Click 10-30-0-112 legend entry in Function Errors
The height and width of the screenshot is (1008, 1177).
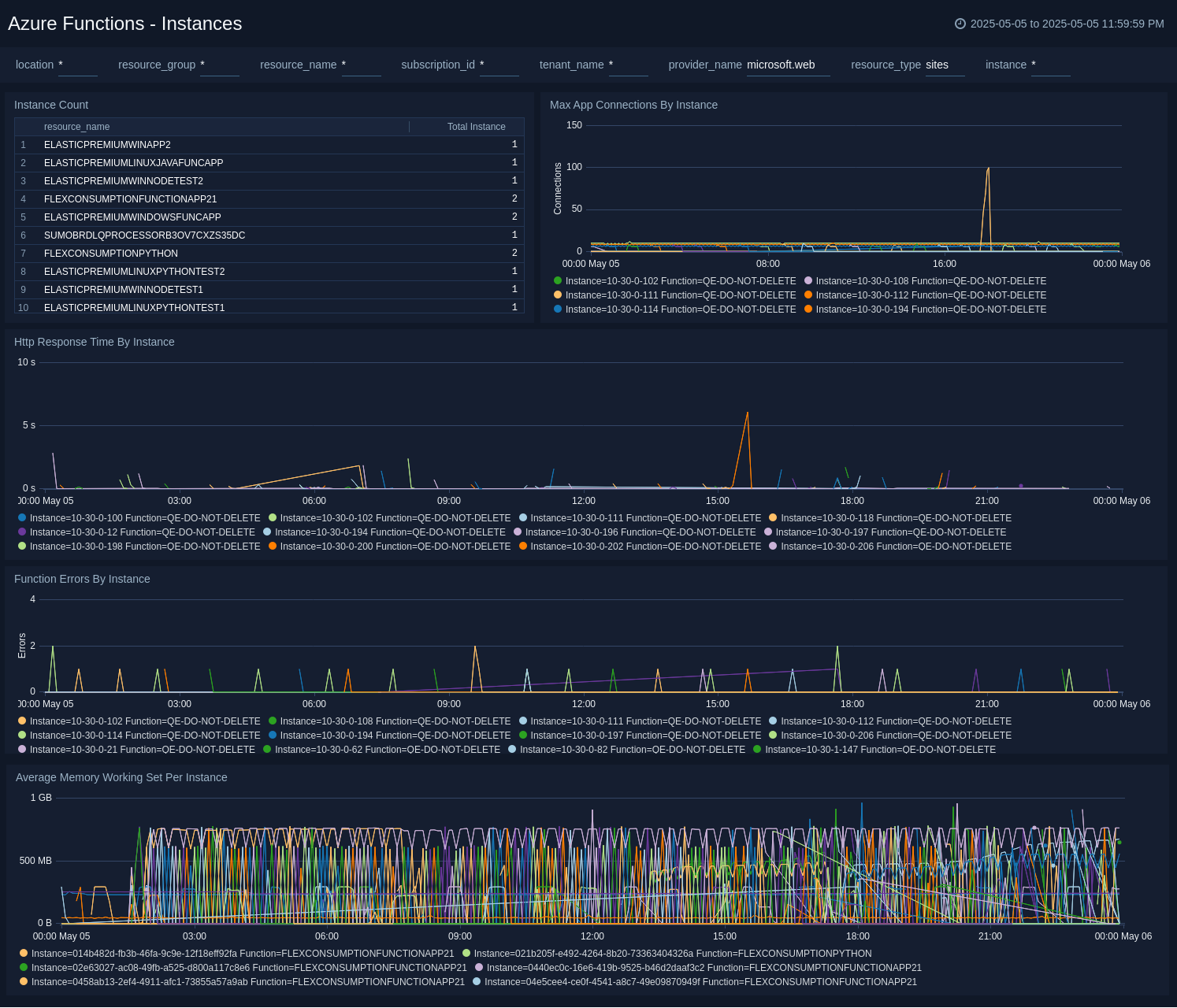tap(890, 721)
